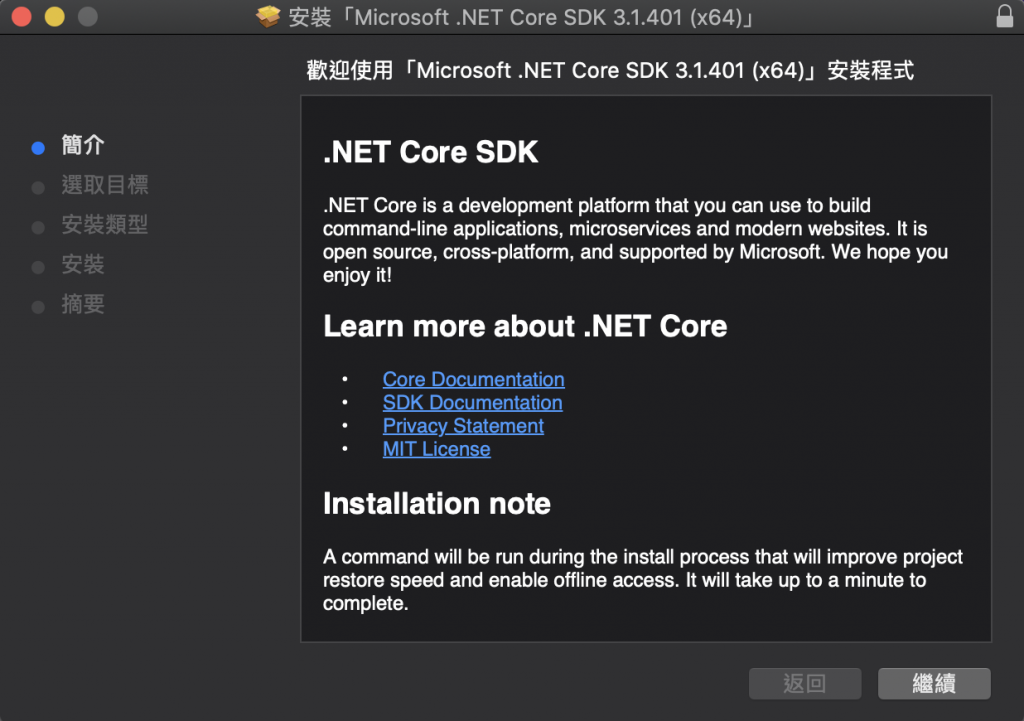
Task: Open the SDK Documentation link
Action: [x=472, y=403]
